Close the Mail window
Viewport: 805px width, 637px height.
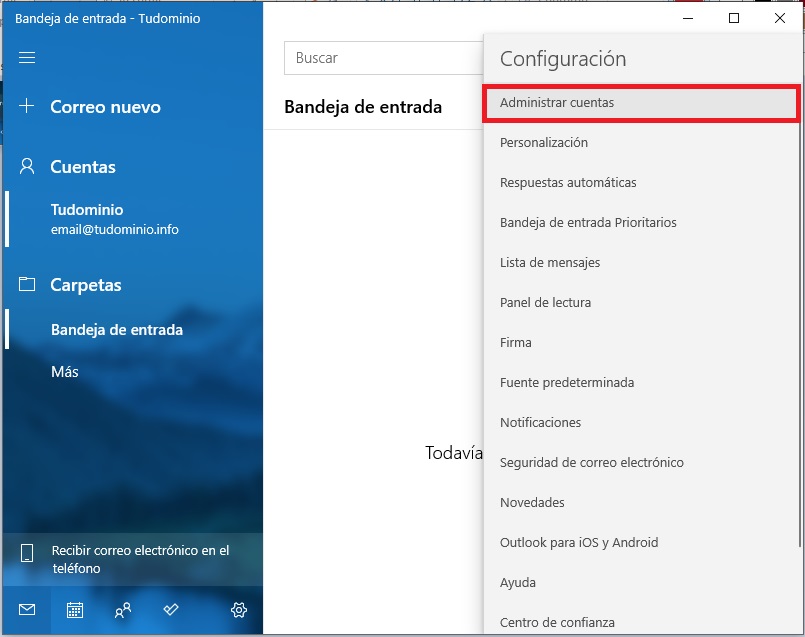pos(779,18)
